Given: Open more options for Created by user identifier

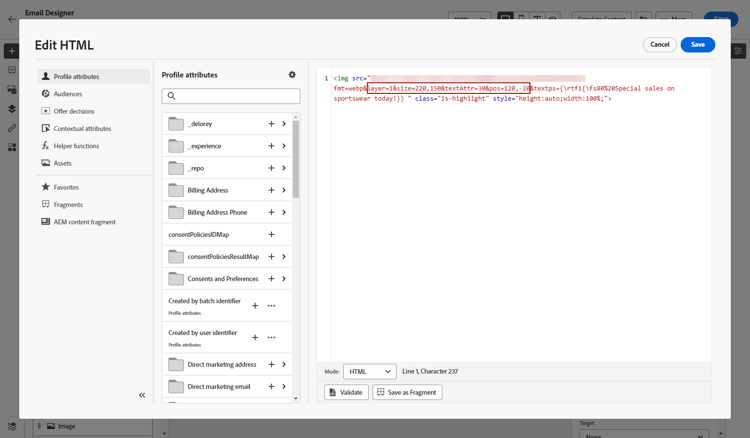Looking at the screenshot, I should (x=271, y=337).
